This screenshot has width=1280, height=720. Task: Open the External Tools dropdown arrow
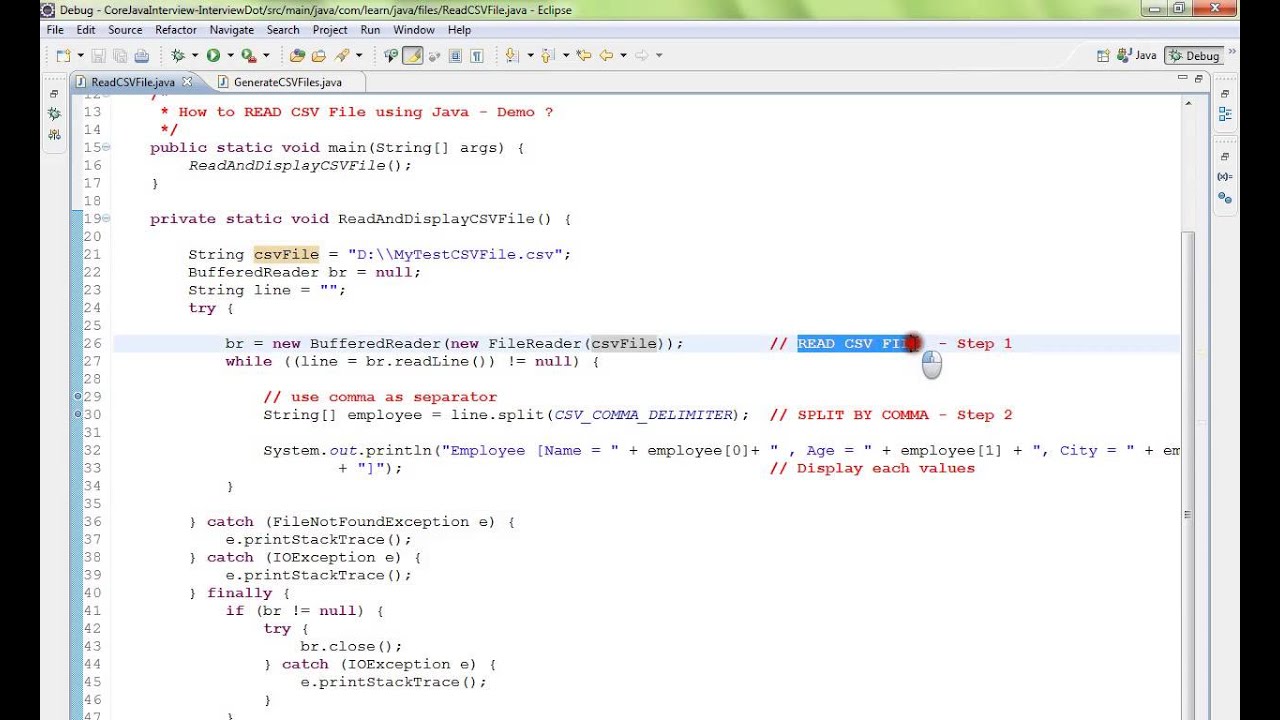point(265,56)
